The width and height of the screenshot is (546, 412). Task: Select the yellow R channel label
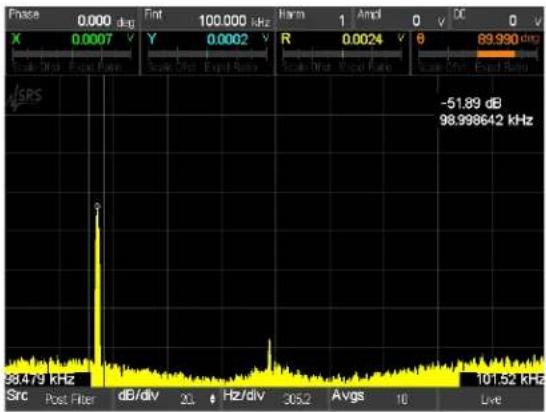click(286, 39)
